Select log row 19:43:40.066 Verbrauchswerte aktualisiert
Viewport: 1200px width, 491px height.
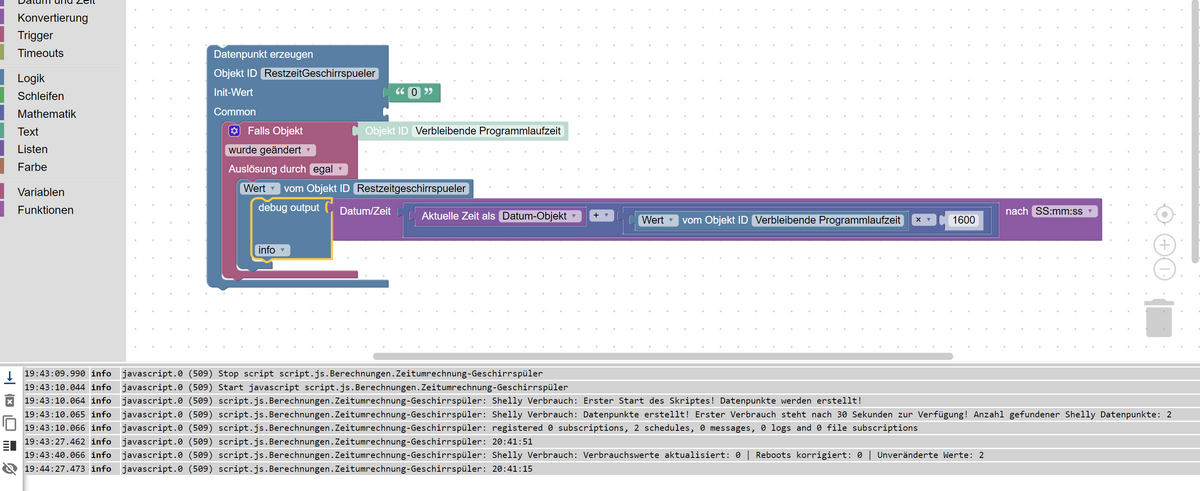610,454
